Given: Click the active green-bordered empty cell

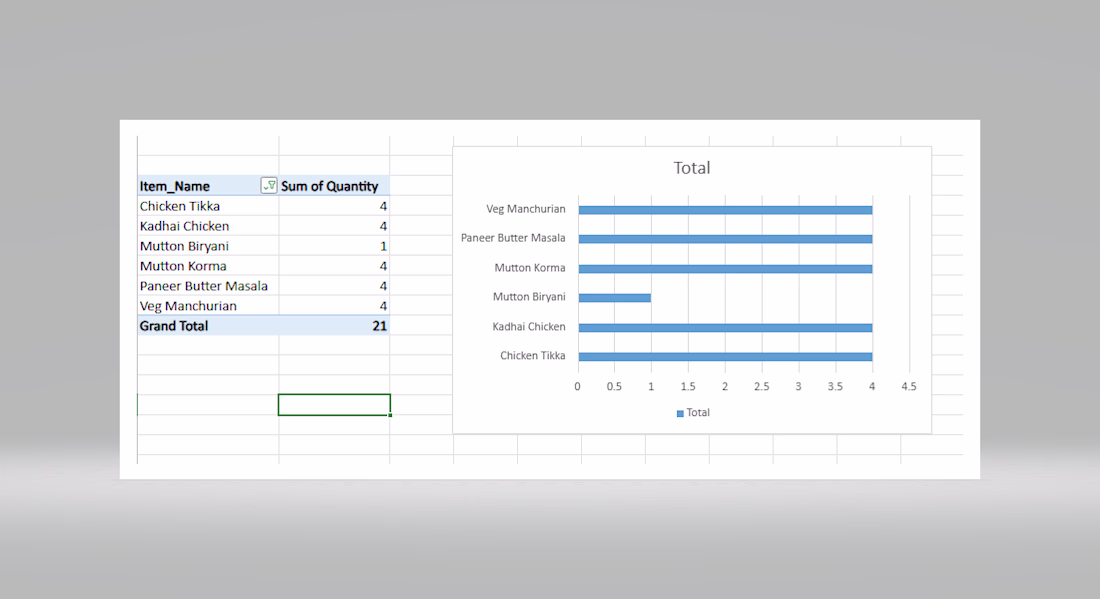Looking at the screenshot, I should (334, 405).
